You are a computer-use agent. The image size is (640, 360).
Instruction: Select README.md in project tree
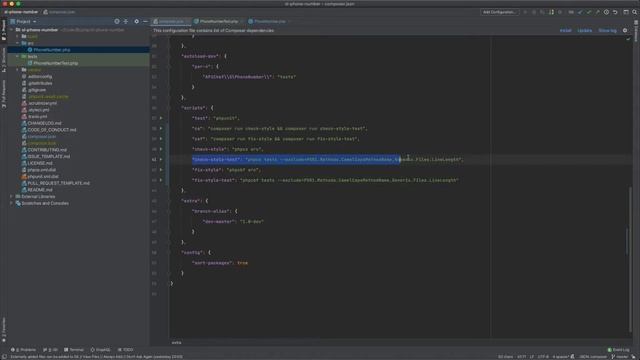[x=40, y=190]
